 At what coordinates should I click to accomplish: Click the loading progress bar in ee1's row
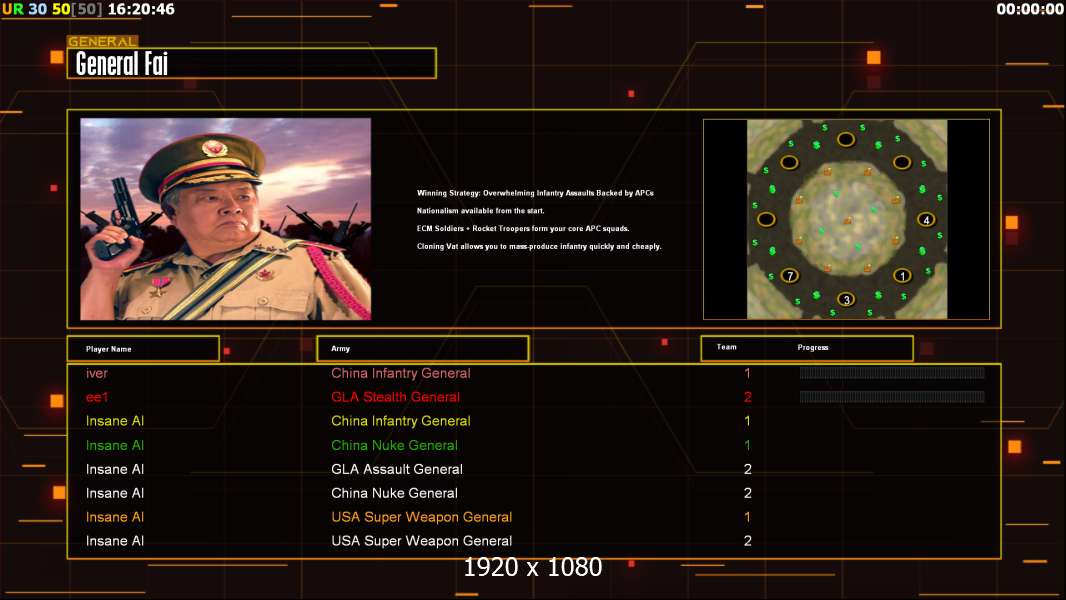pyautogui.click(x=892, y=397)
